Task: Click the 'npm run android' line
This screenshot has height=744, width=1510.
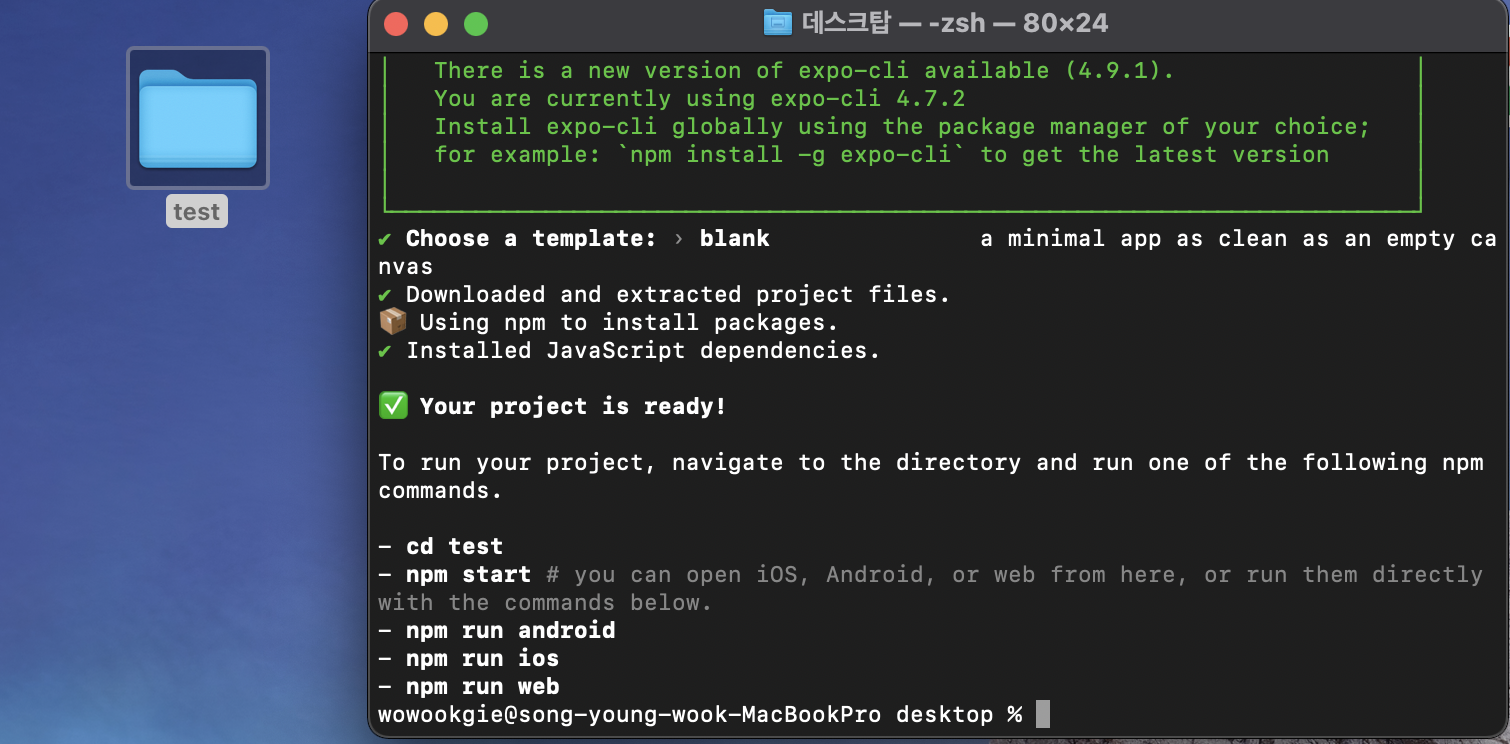Action: (497, 630)
